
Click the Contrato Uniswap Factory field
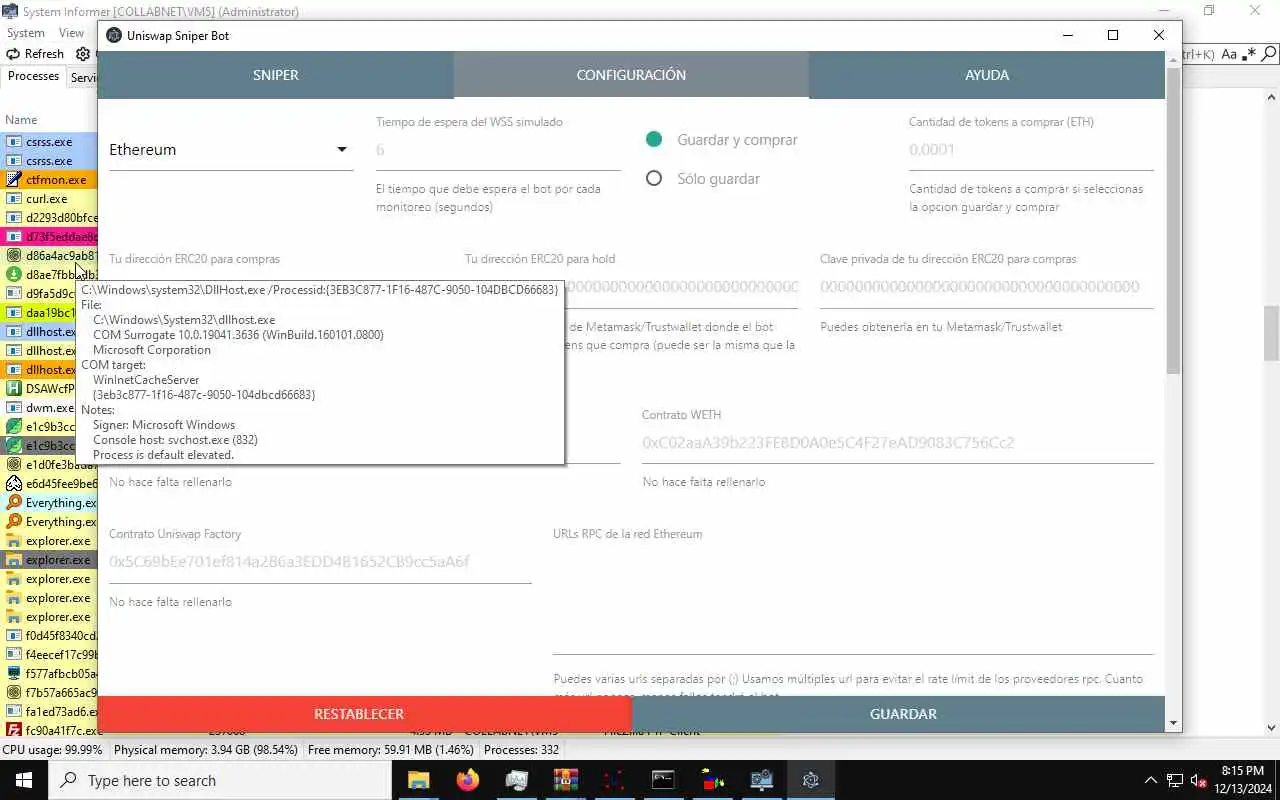coord(320,562)
